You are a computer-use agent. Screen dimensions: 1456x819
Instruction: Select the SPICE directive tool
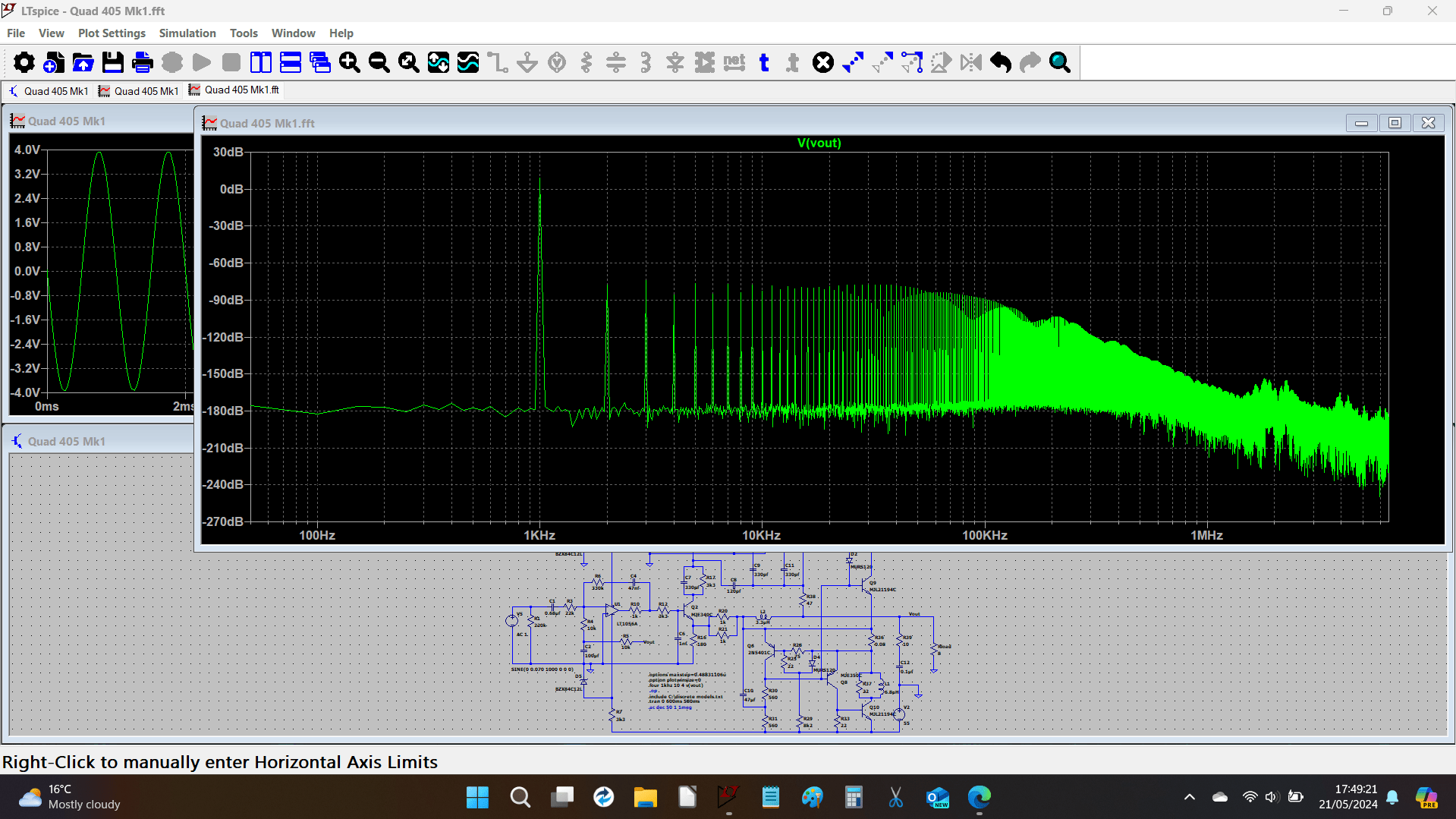pos(794,62)
